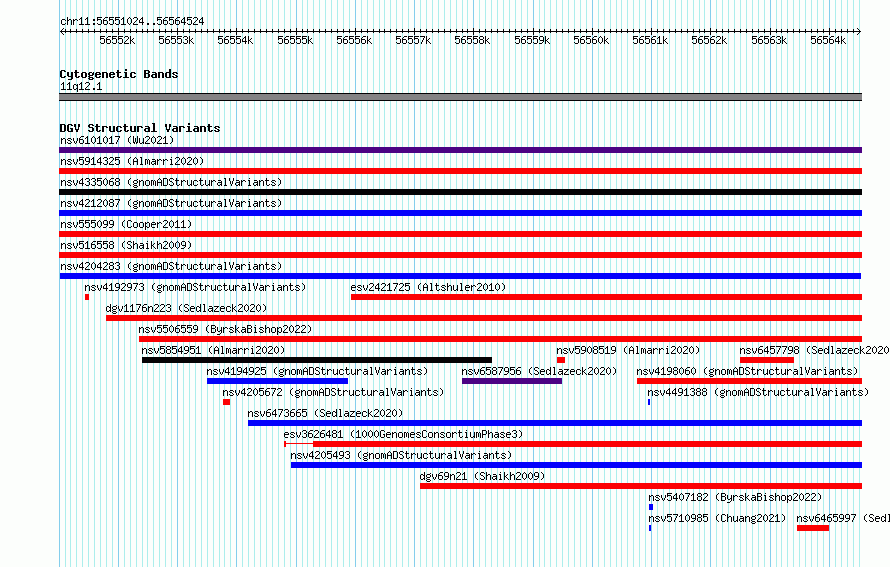
Task: Select the red nsv5506559 variant bar
Action: click(501, 339)
